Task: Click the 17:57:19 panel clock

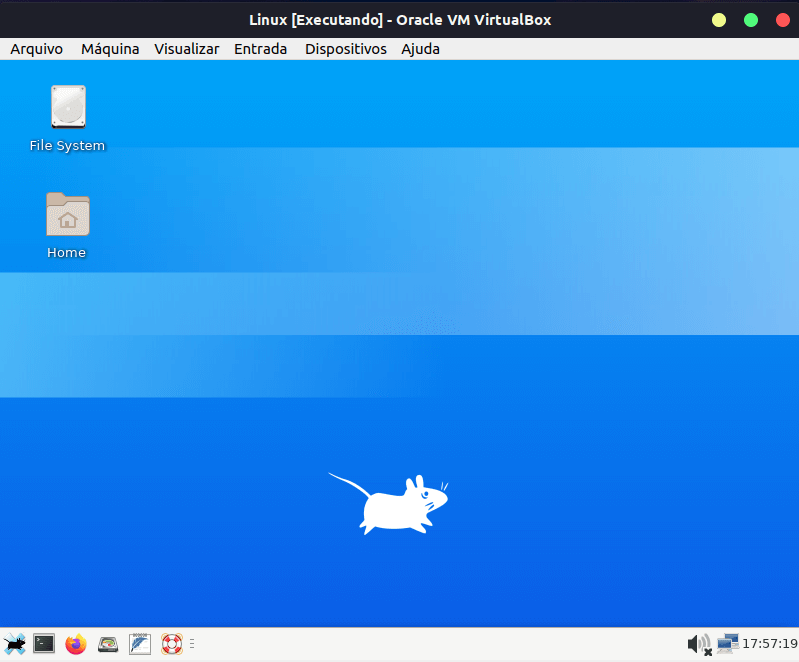Action: [x=769, y=644]
